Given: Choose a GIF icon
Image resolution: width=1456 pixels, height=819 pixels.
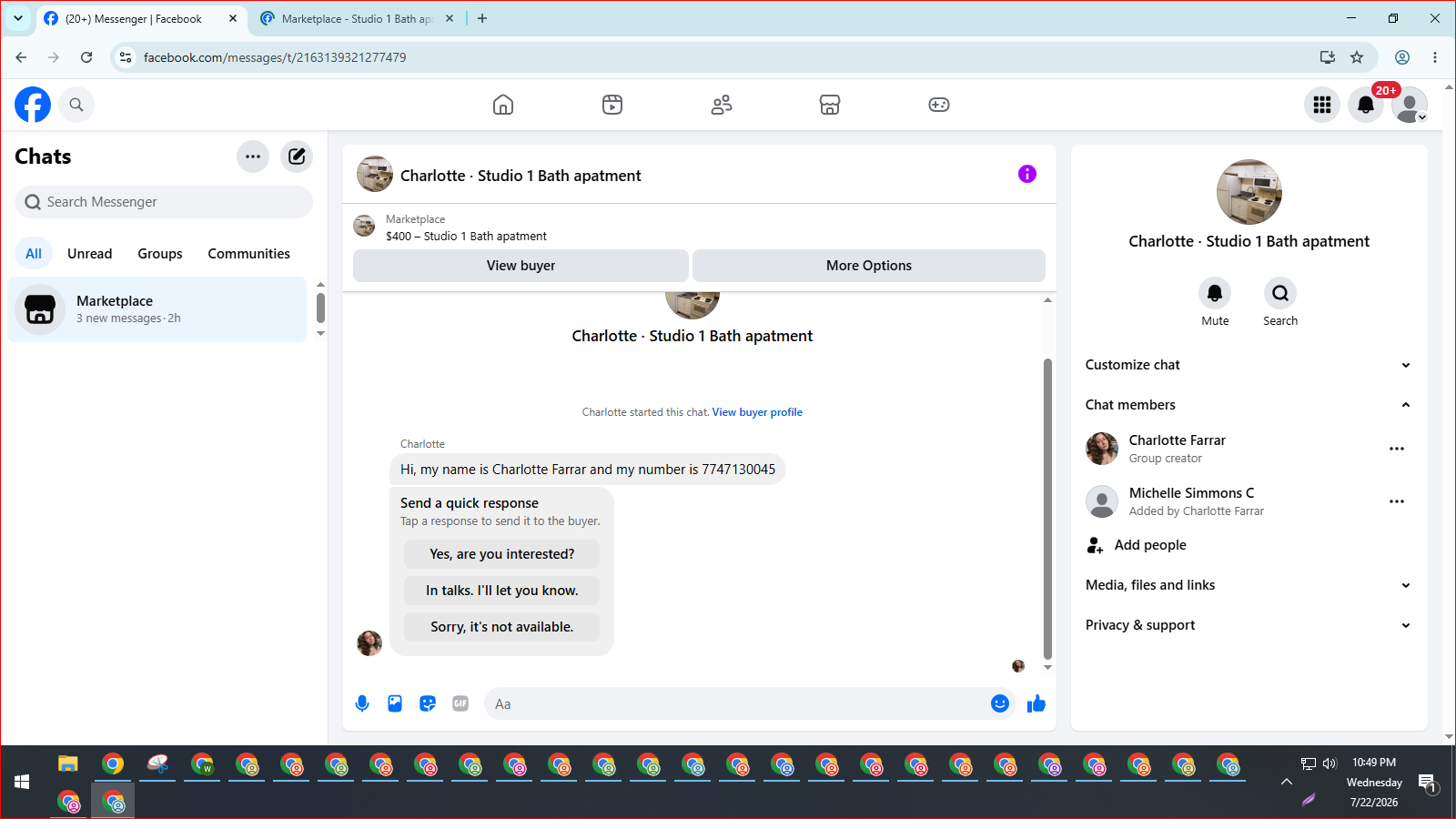Looking at the screenshot, I should tap(460, 703).
